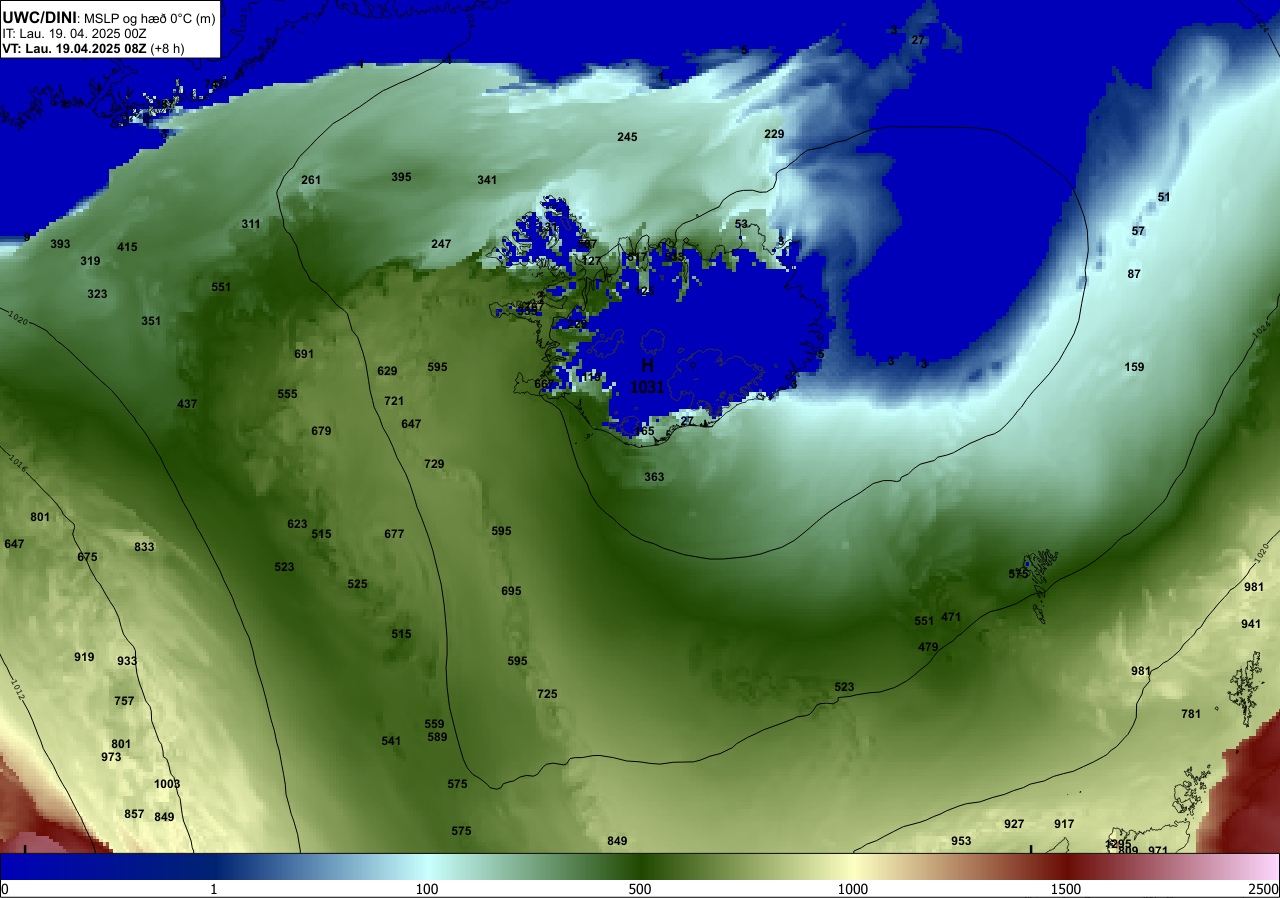The width and height of the screenshot is (1280, 898).
Task: Click the 725 height value
Action: click(547, 694)
